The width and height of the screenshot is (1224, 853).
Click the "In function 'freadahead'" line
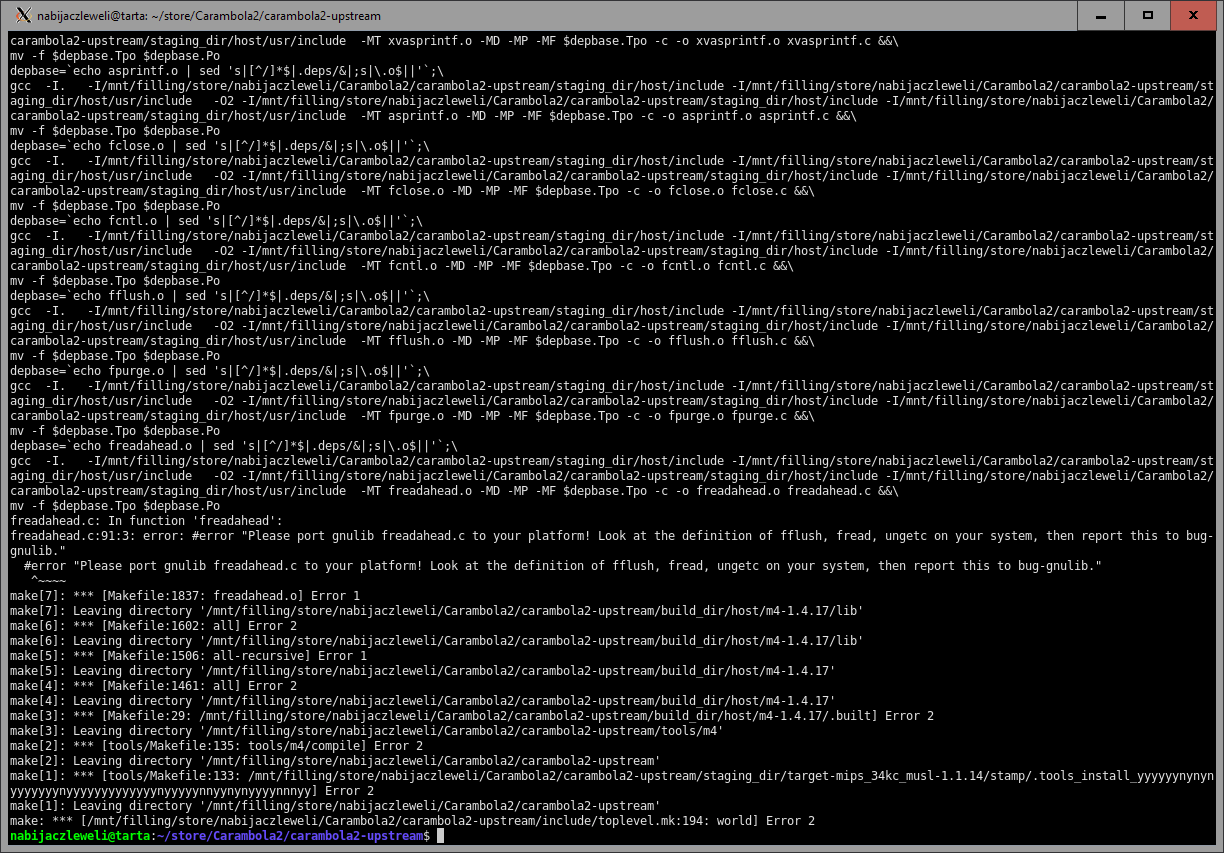147,521
